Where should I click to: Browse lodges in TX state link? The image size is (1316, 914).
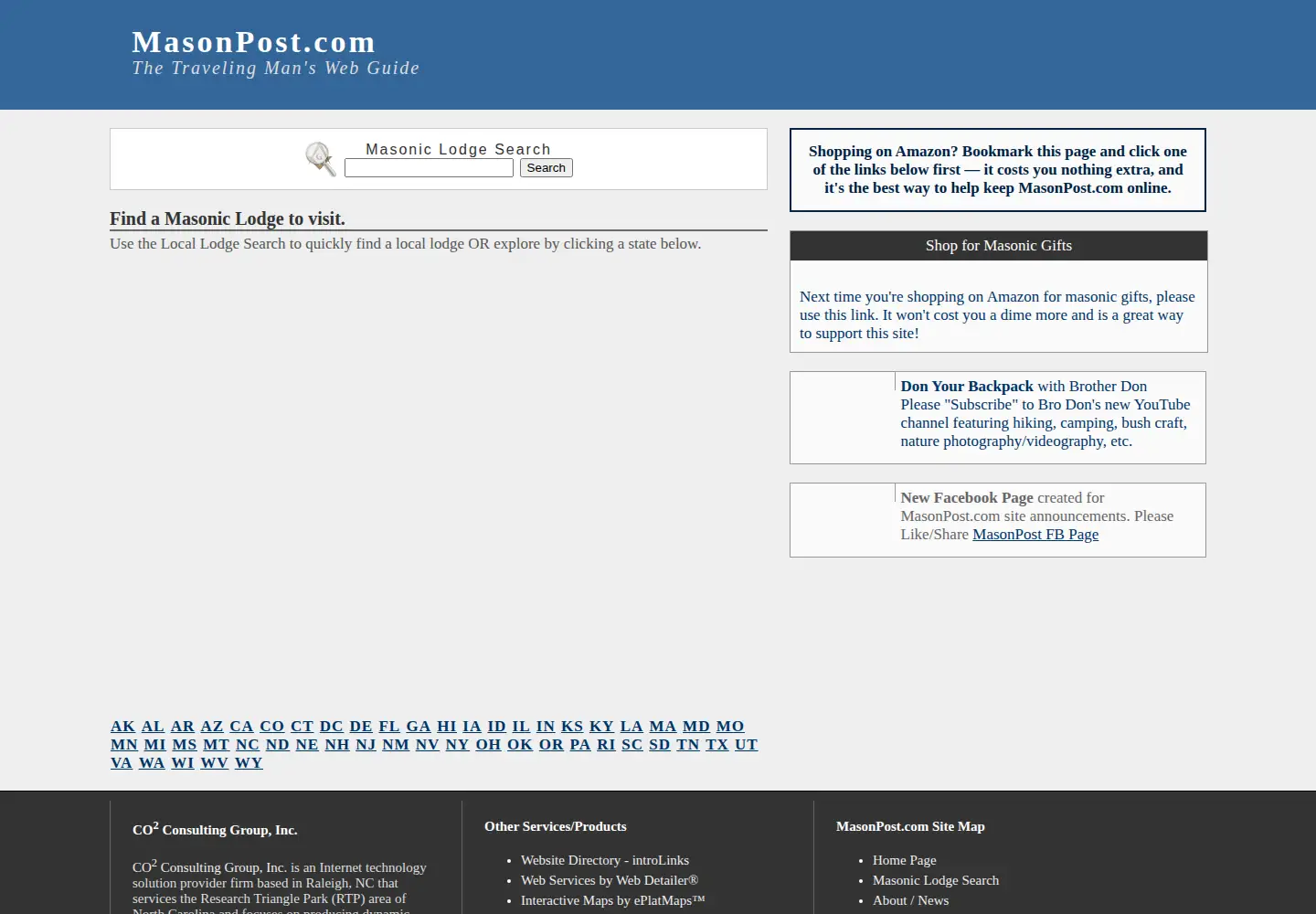click(x=717, y=745)
